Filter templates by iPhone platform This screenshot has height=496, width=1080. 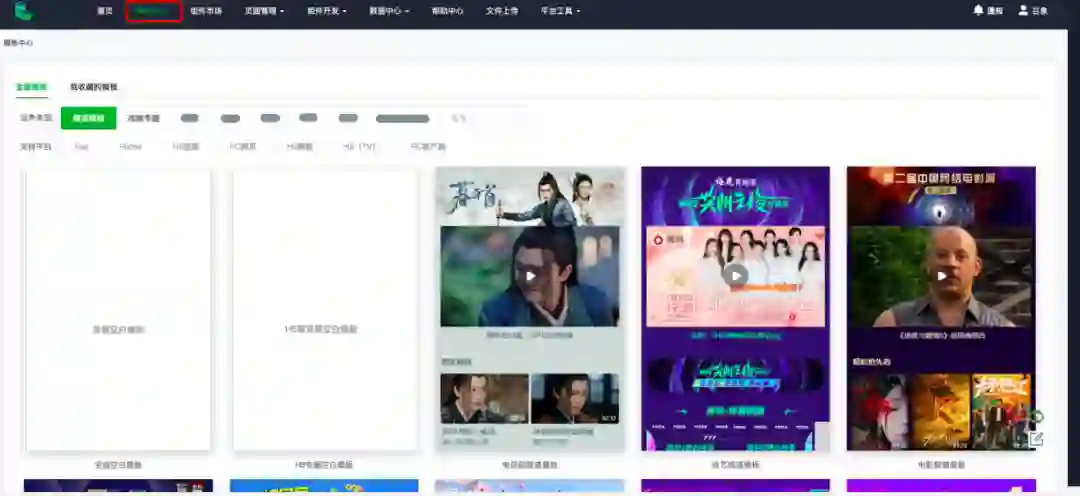130,147
